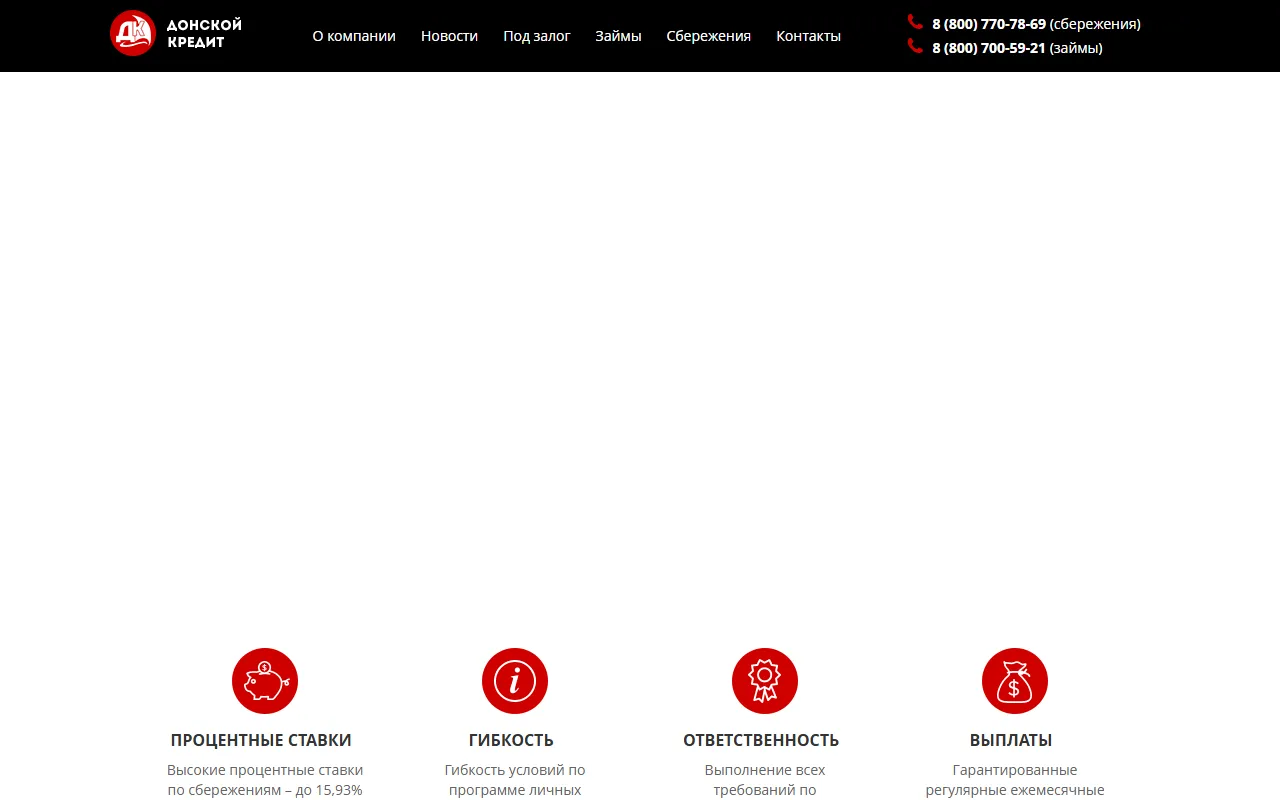
Task: Click the ВЫПЛАТЫ heading
Action: 1011,741
